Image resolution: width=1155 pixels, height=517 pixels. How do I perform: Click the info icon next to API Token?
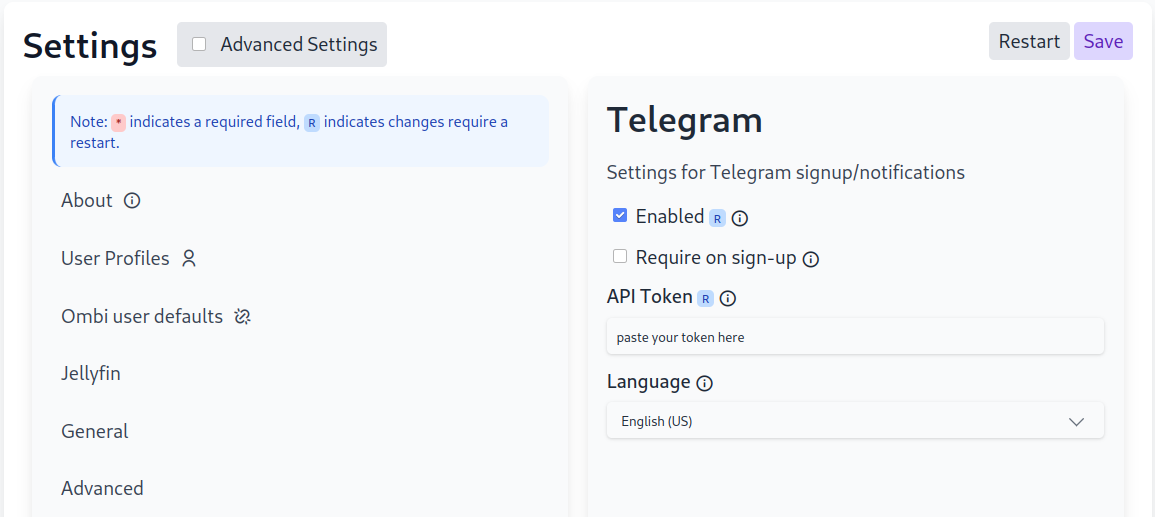[x=728, y=298]
